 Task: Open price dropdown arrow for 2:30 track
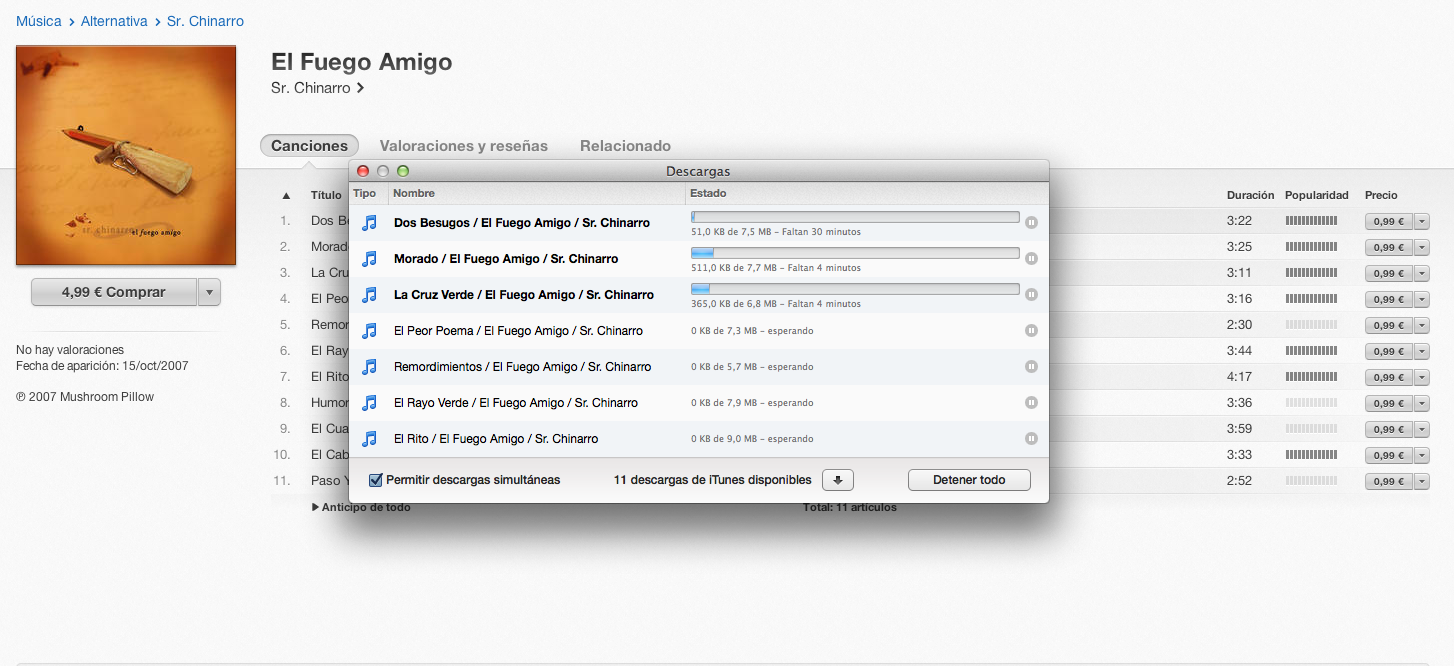[1421, 325]
